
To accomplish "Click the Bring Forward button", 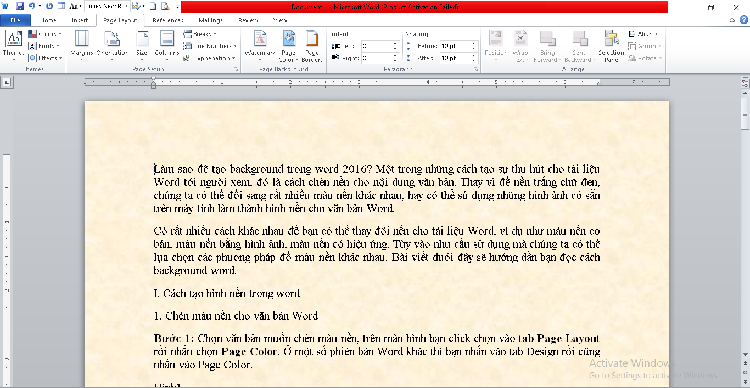I will click(x=547, y=46).
